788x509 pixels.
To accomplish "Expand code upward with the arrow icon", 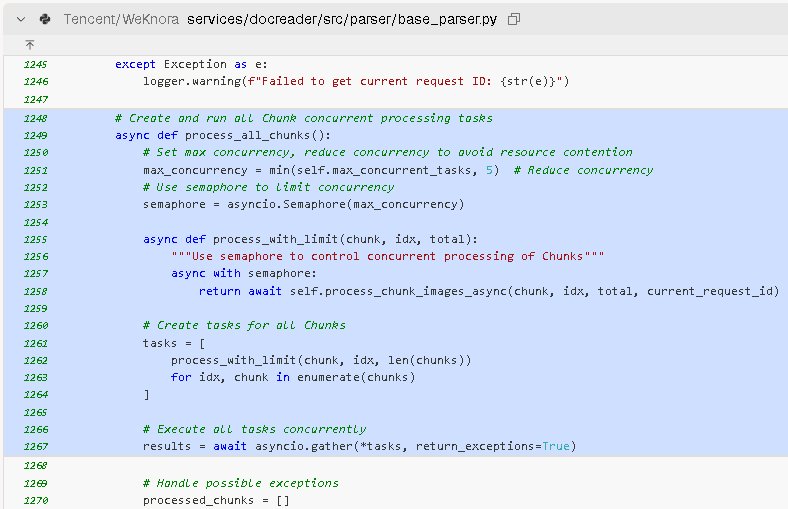I will click(30, 45).
